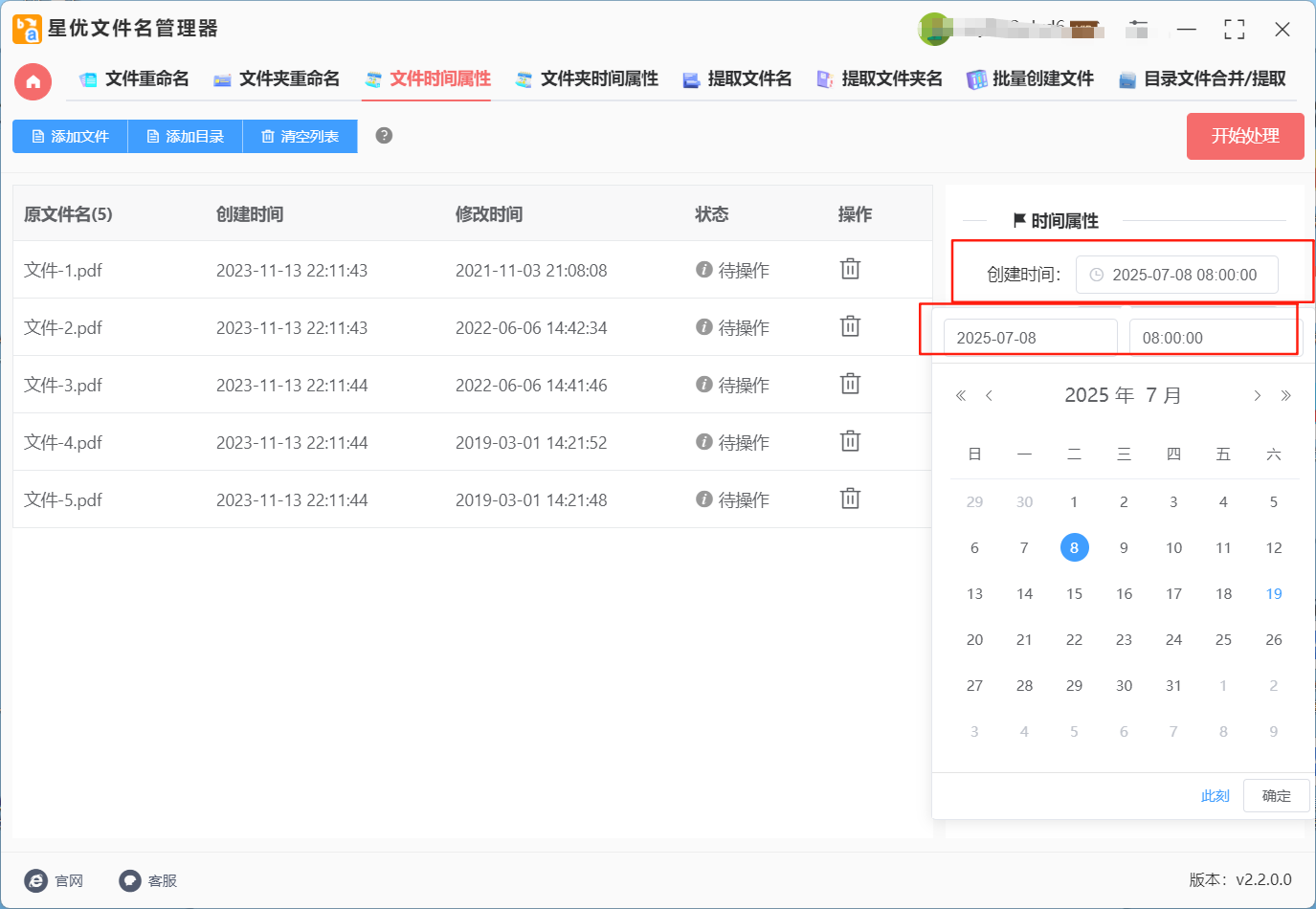Select July 13 in the calendar
The image size is (1316, 909).
point(974,593)
